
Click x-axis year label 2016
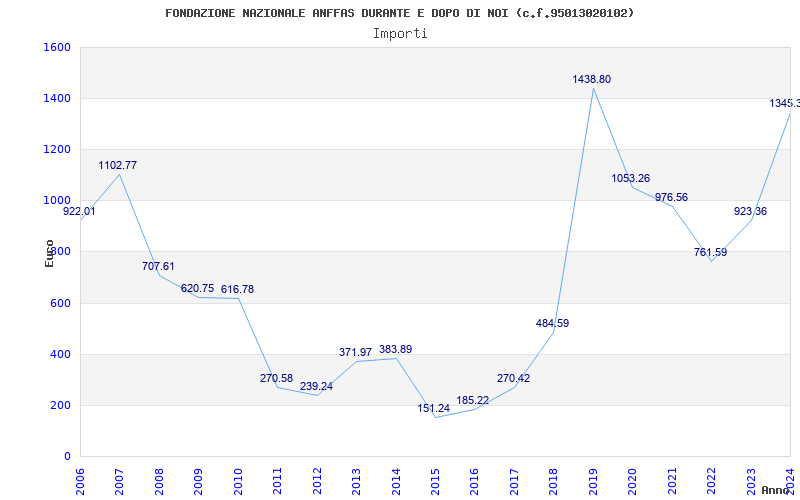[x=474, y=481]
